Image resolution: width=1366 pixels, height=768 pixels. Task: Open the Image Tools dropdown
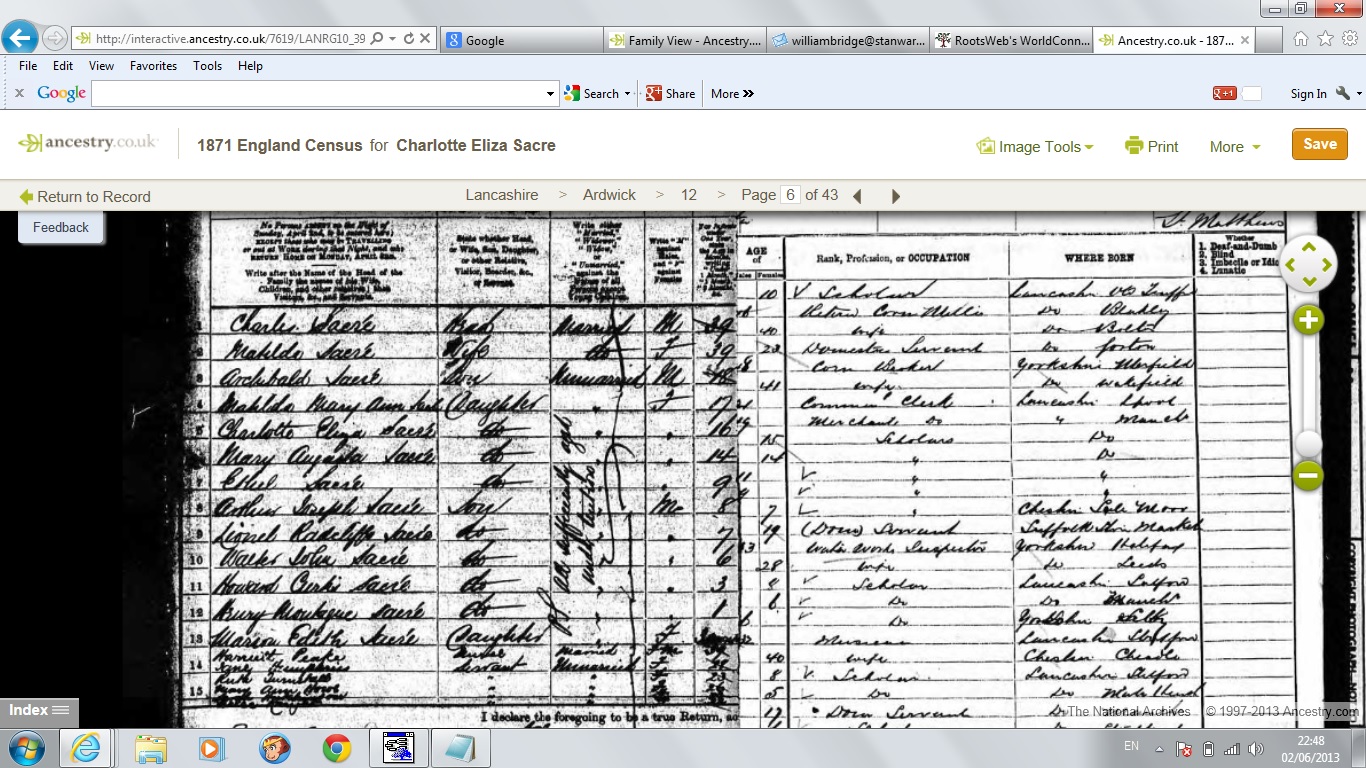pos(1035,146)
